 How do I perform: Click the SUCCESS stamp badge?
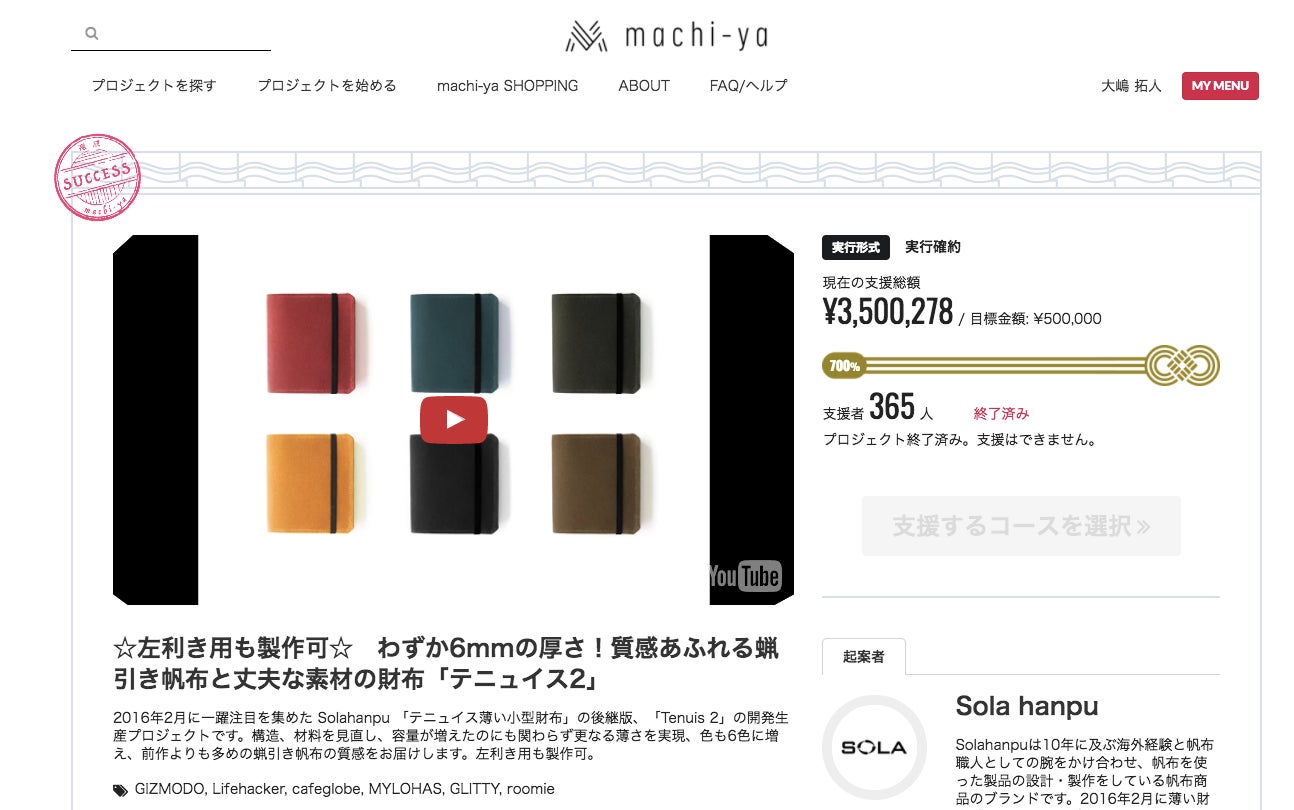pyautogui.click(x=96, y=177)
